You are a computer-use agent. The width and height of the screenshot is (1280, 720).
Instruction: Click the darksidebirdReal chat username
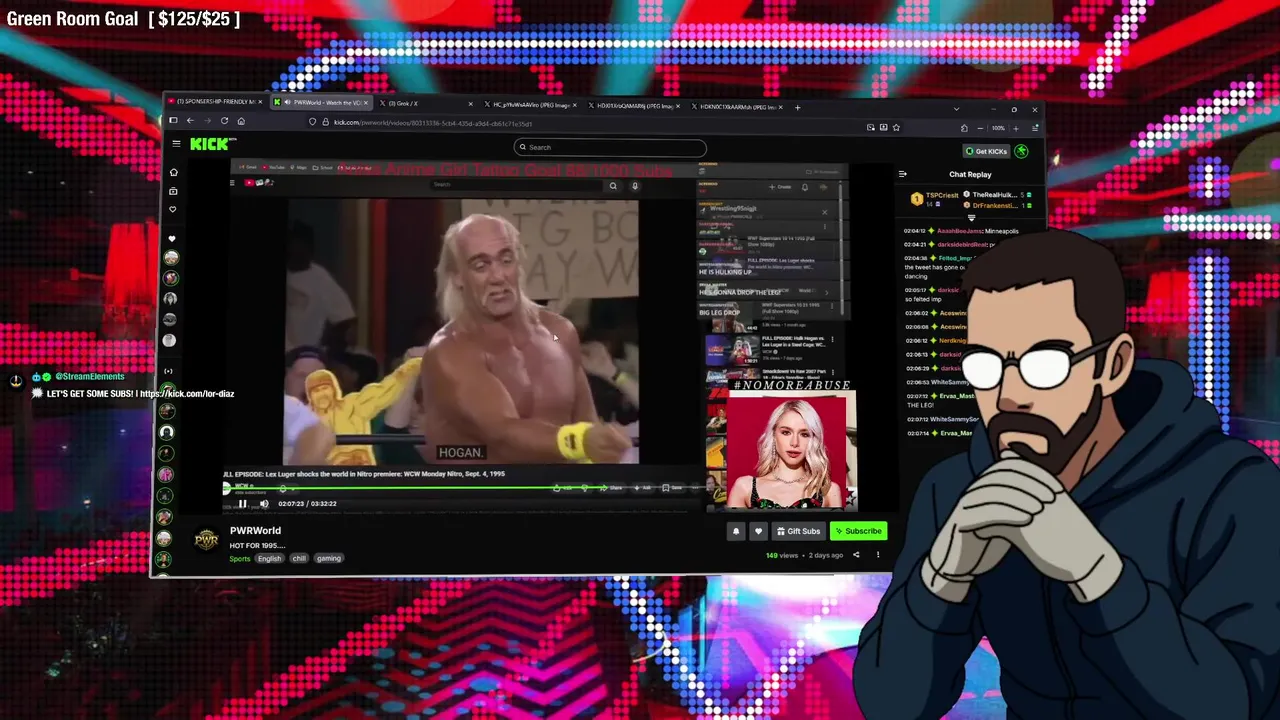962,245
